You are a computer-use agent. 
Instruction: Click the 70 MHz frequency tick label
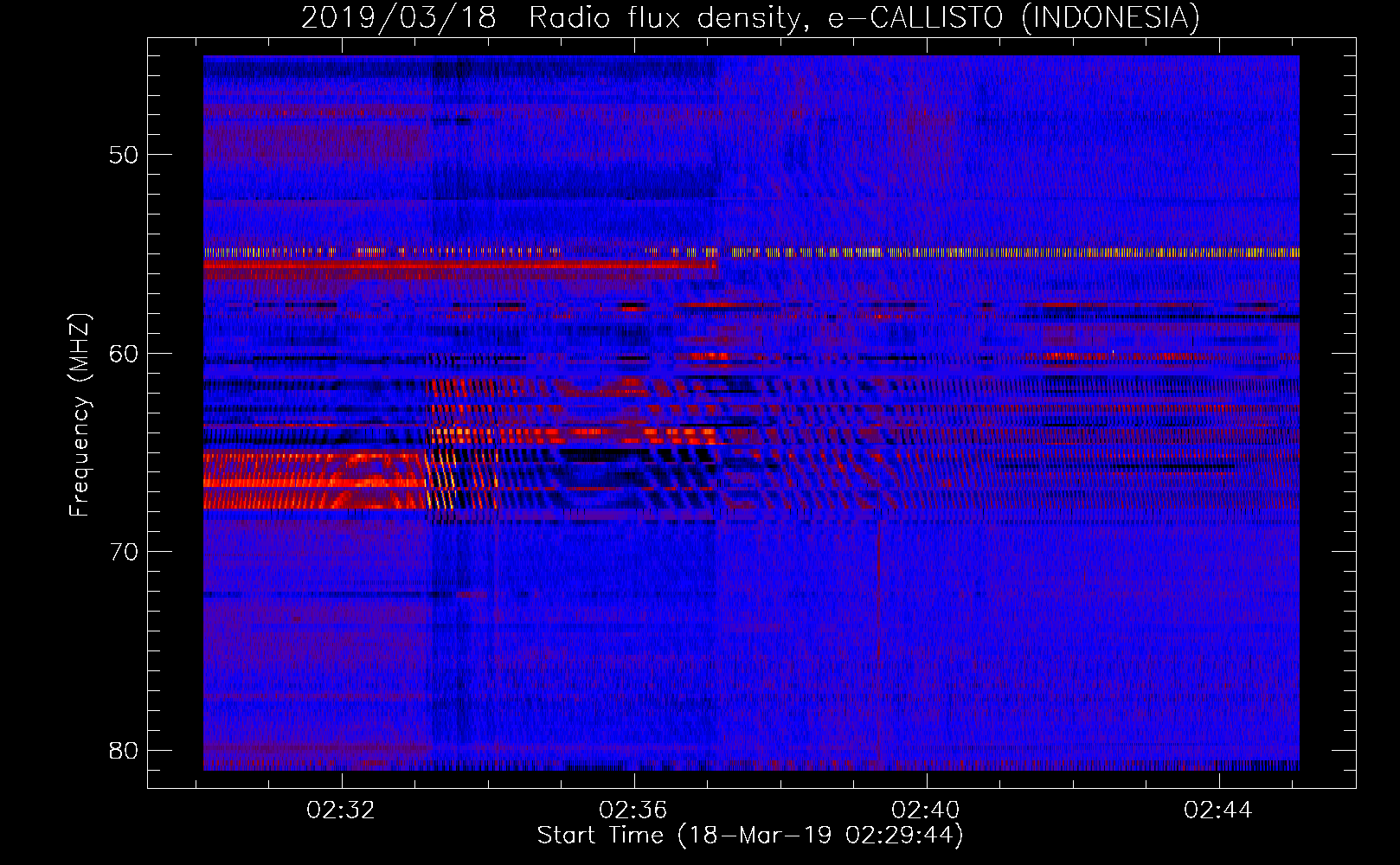124,552
